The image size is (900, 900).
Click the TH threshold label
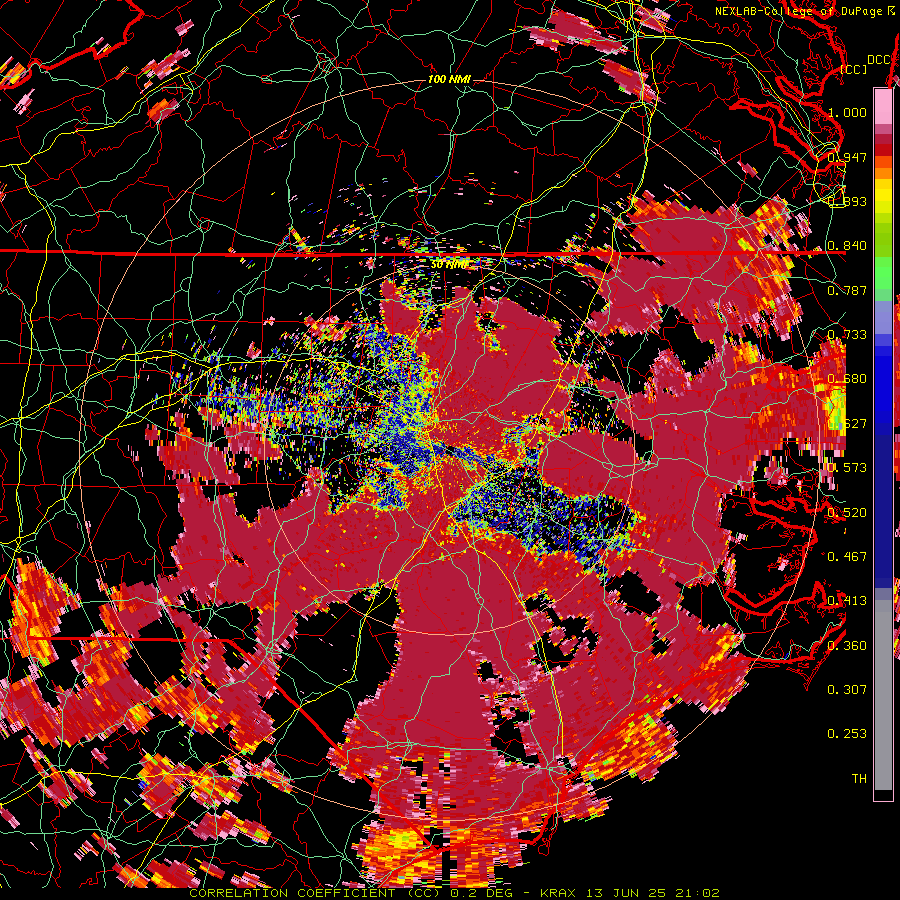tap(859, 778)
